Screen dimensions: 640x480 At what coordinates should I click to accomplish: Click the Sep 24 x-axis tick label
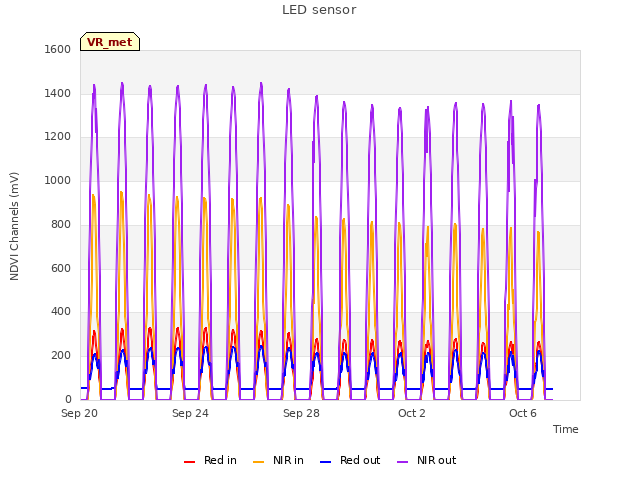(190, 413)
